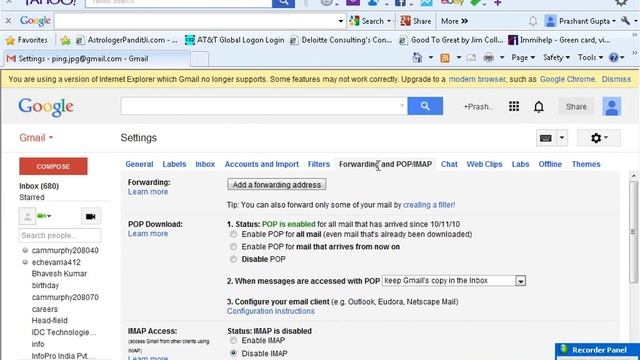Screen dimensions: 640x360
Task: Select Enable POP for mail that arrives from now on
Action: tap(233, 247)
